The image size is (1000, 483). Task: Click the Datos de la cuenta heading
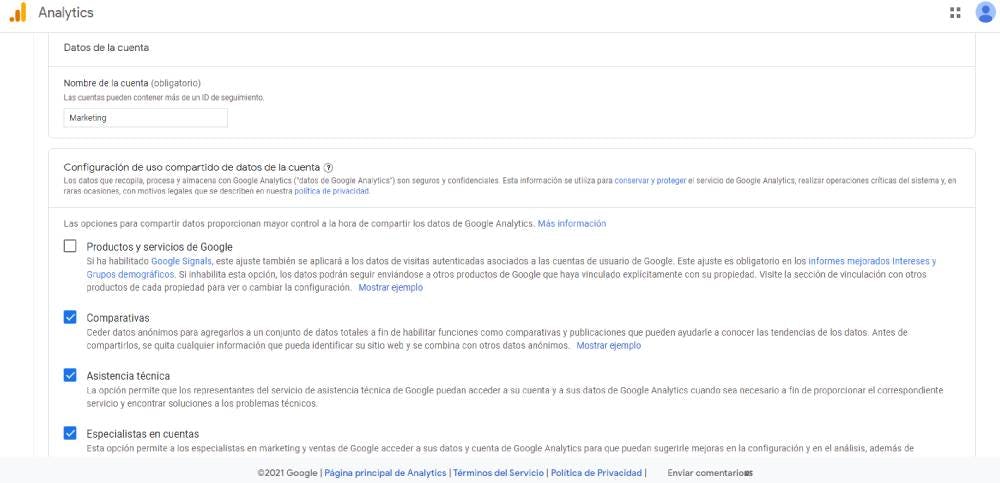[x=107, y=48]
